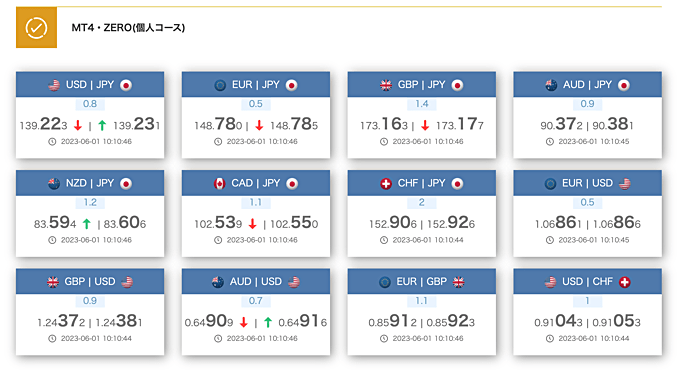Screen dimensions: 680x377
Task: Click the MT4・ZERO(個人コース) heading
Action: (128, 28)
